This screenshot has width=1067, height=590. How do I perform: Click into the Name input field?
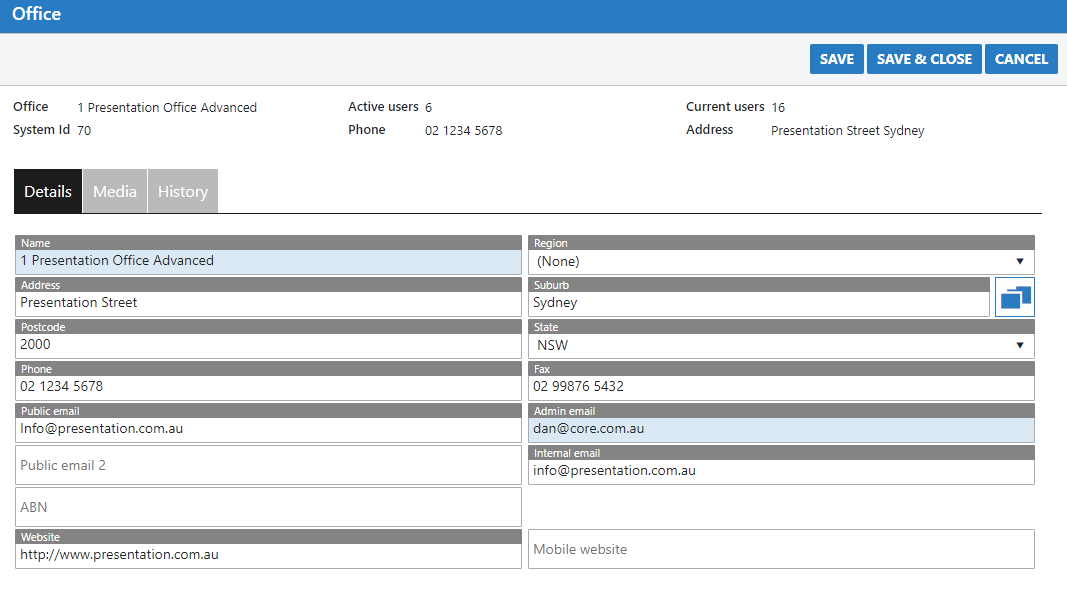click(x=268, y=261)
